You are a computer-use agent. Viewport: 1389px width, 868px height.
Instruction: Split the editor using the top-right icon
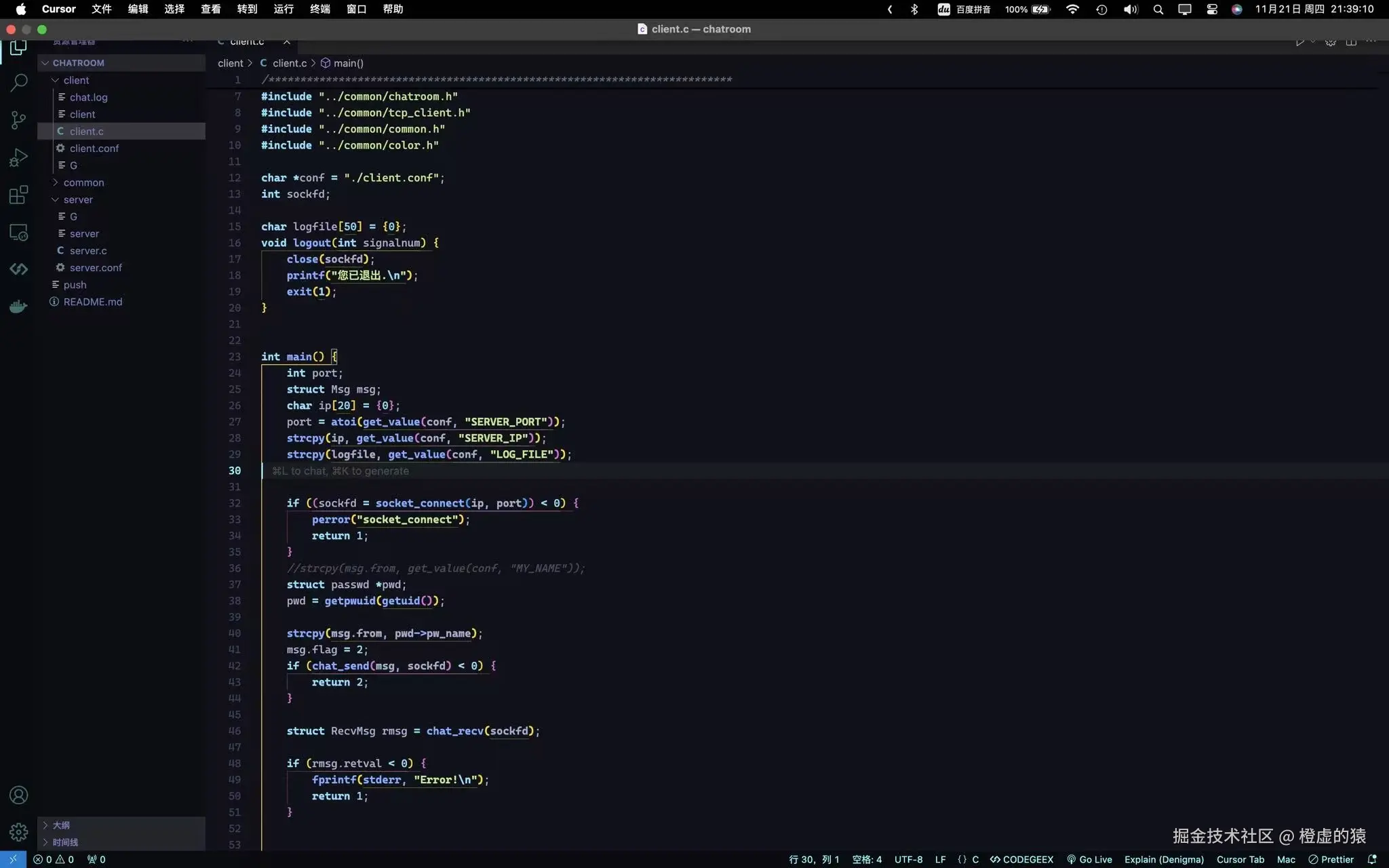point(1350,40)
